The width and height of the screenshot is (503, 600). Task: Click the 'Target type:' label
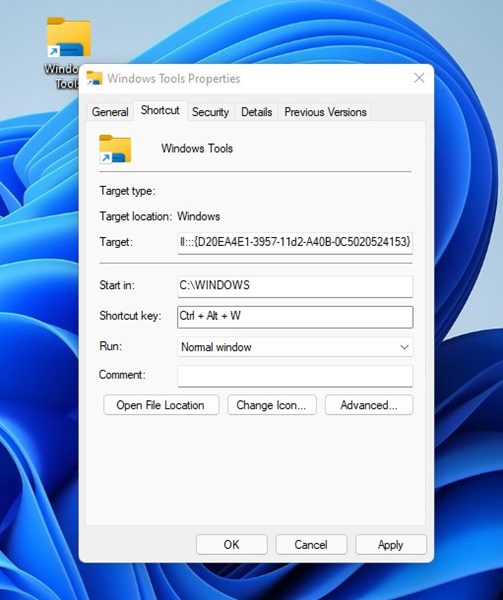click(127, 191)
